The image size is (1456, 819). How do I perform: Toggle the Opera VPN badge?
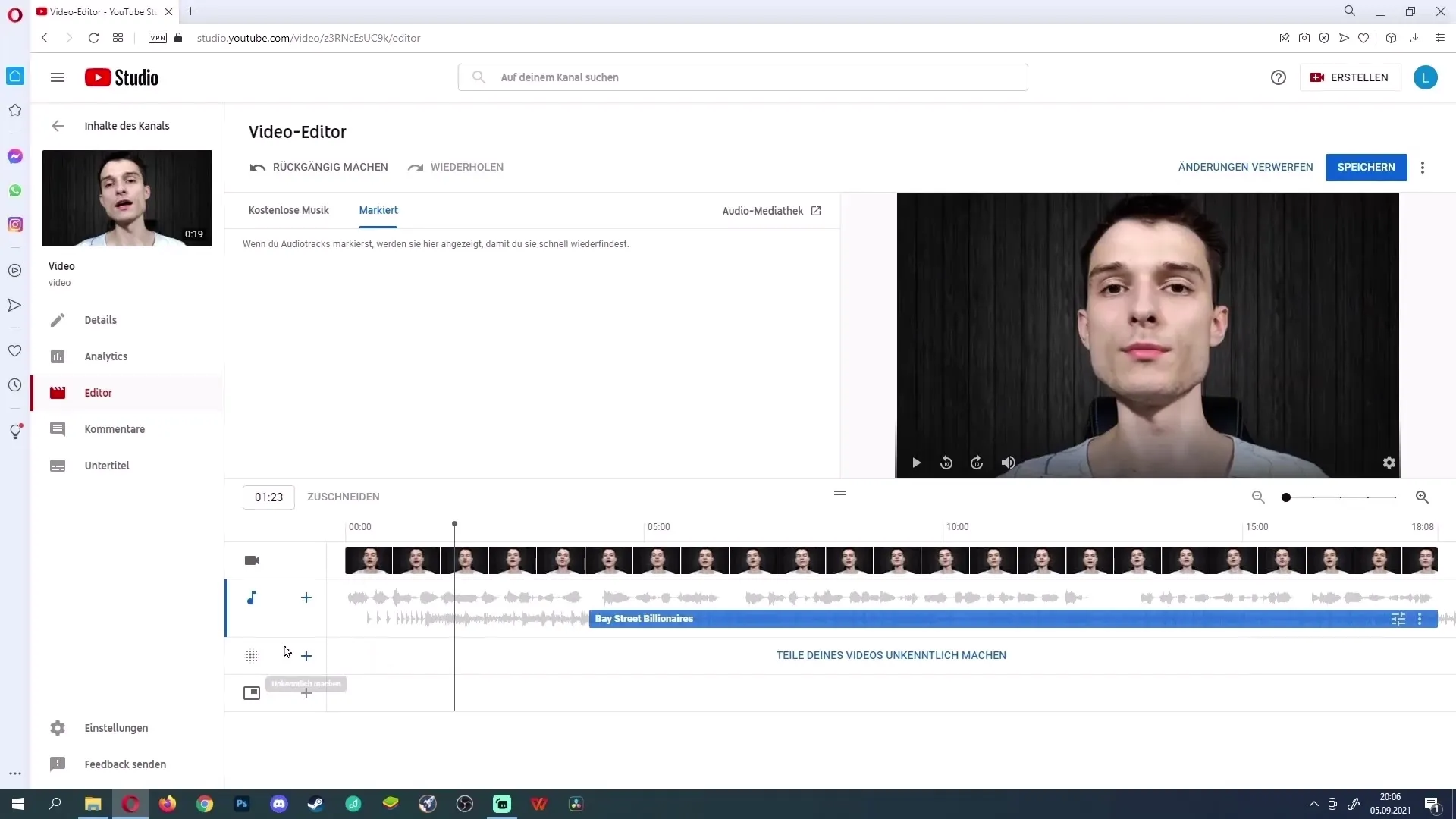click(158, 38)
